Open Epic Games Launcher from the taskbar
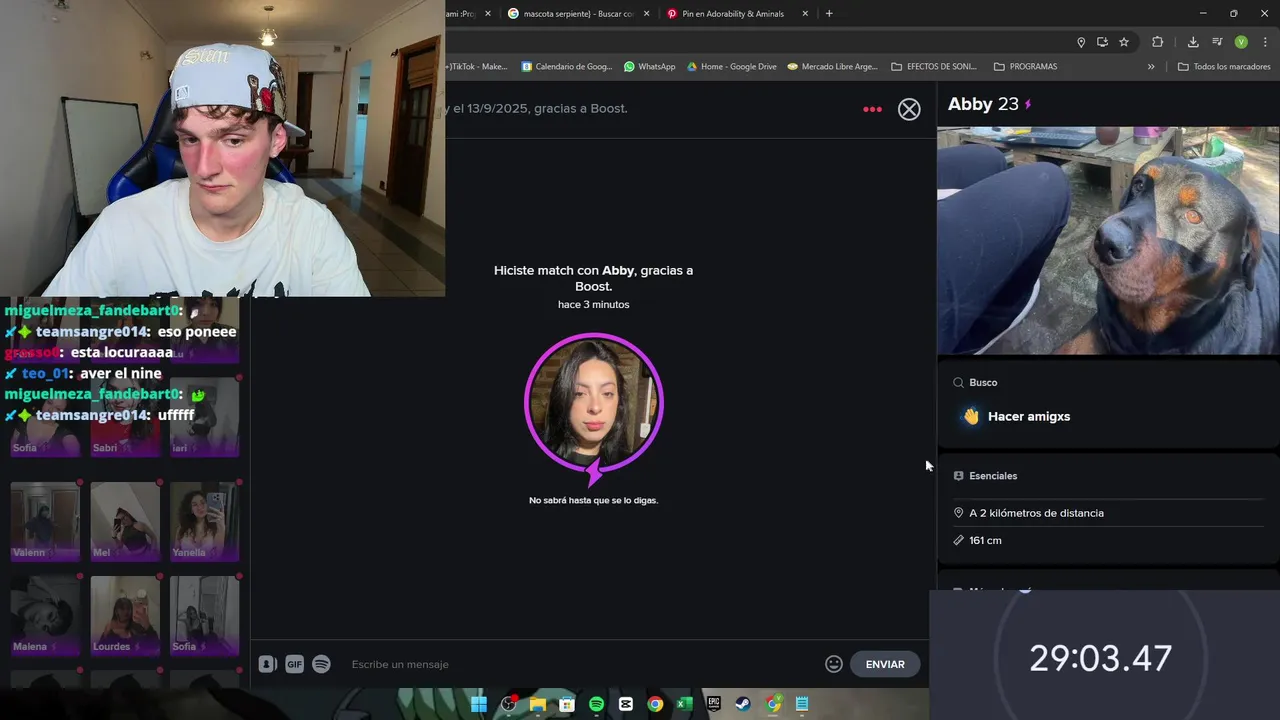 click(x=714, y=704)
